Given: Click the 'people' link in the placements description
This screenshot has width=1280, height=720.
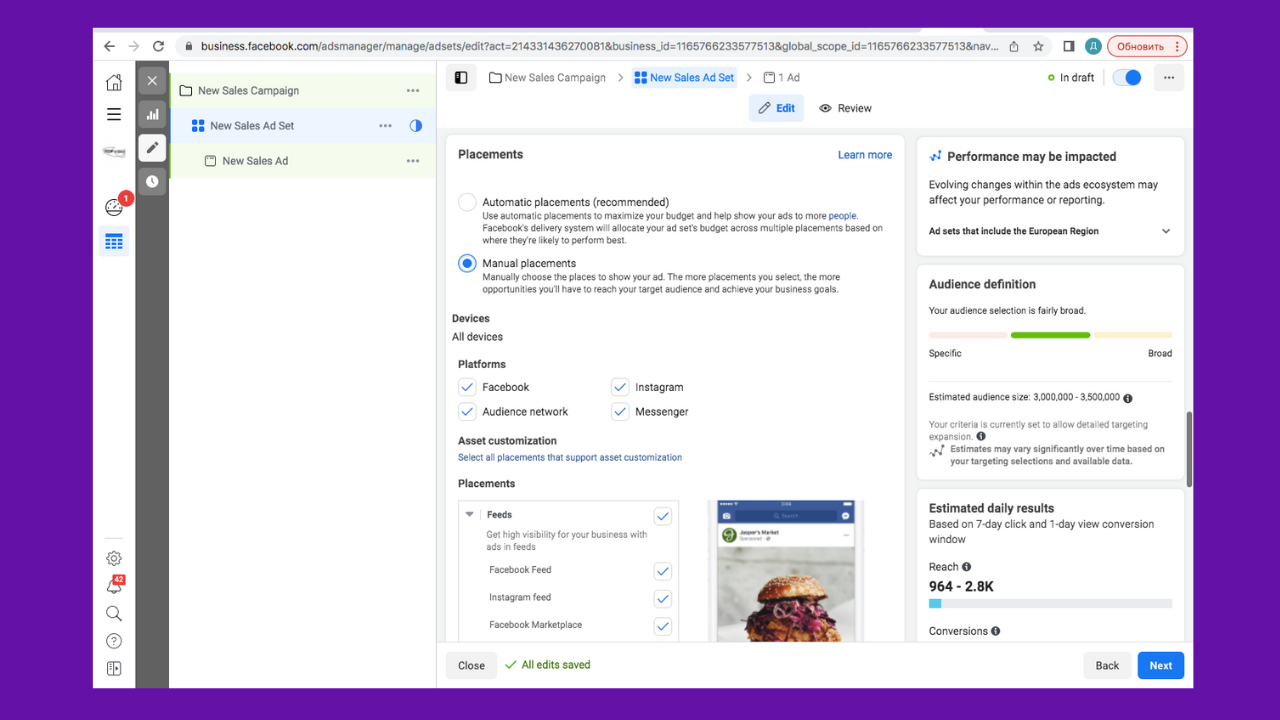Looking at the screenshot, I should (x=842, y=216).
